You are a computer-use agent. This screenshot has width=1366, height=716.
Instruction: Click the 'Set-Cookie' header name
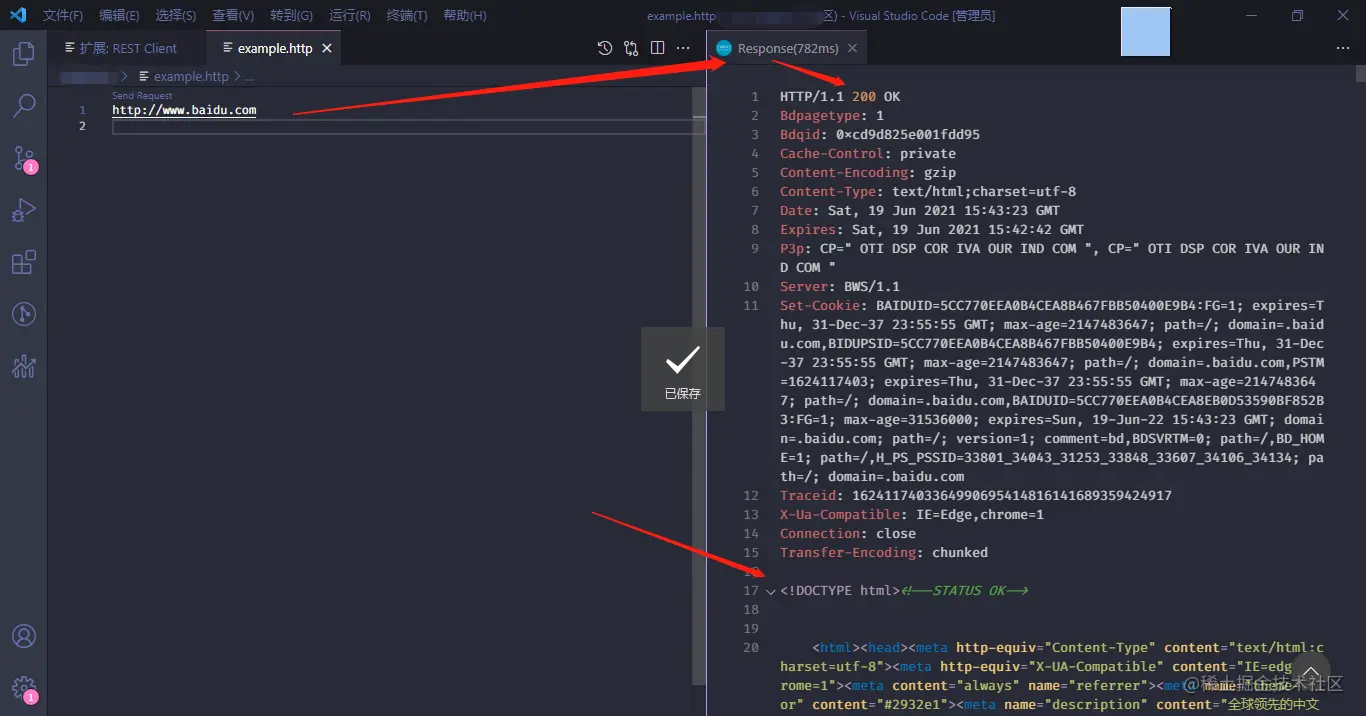(x=820, y=306)
